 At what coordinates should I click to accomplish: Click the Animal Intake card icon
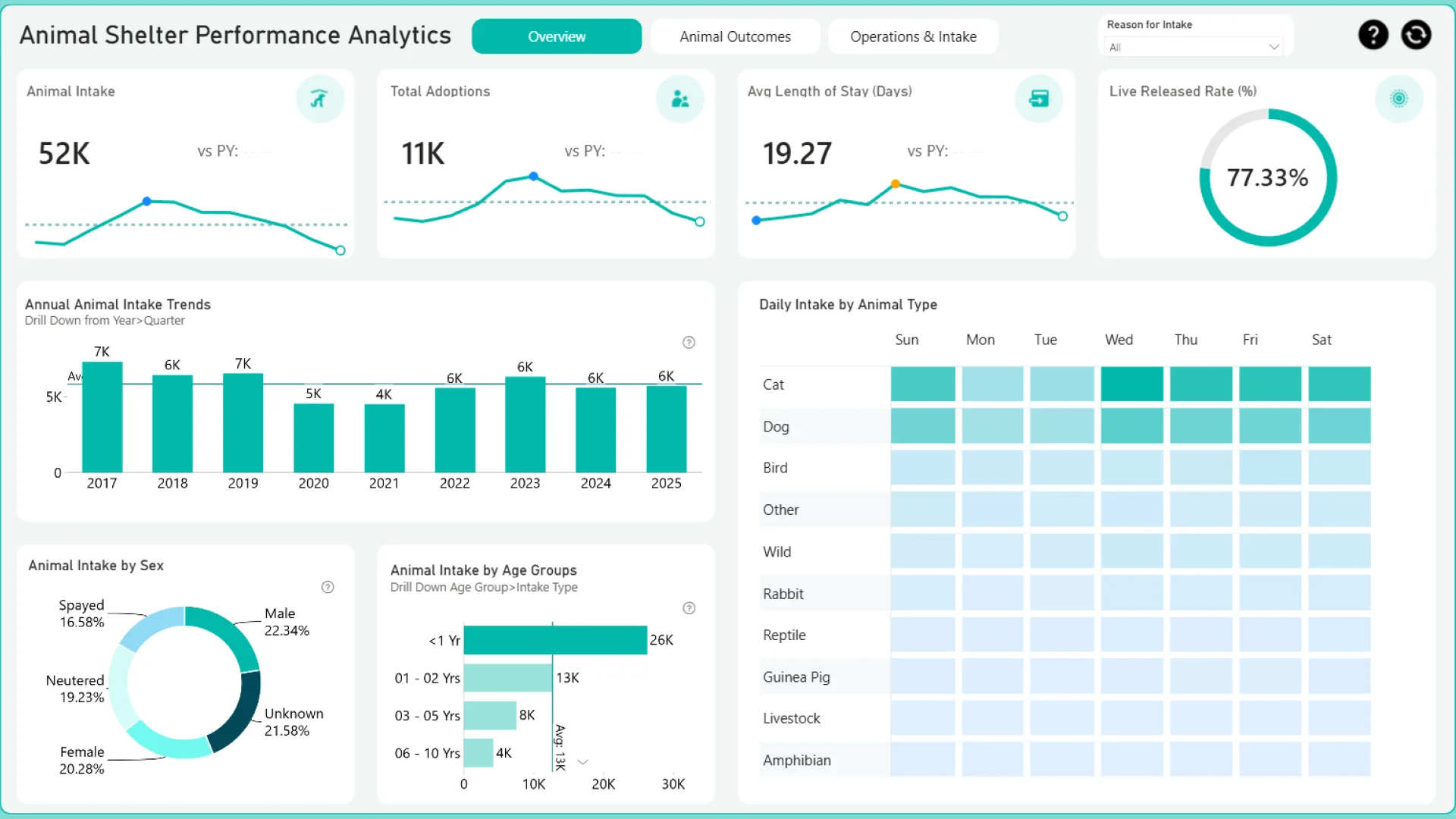tap(319, 99)
